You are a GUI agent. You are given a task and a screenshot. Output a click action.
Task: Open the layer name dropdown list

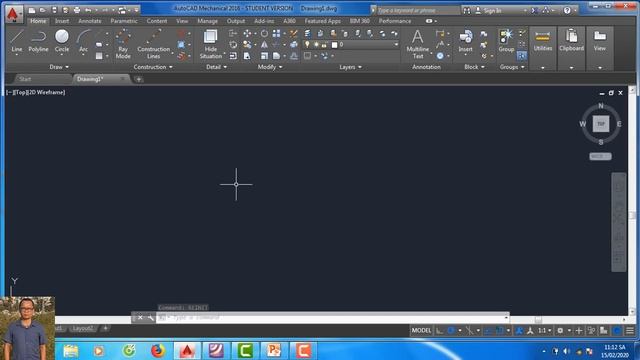click(396, 44)
